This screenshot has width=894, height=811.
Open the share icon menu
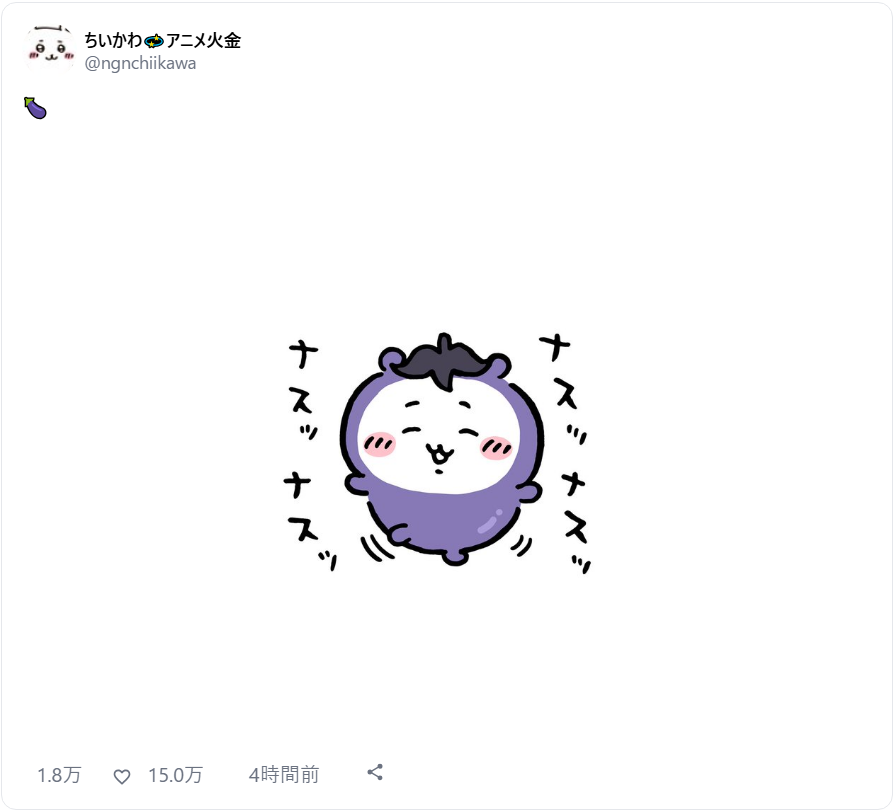point(375,772)
